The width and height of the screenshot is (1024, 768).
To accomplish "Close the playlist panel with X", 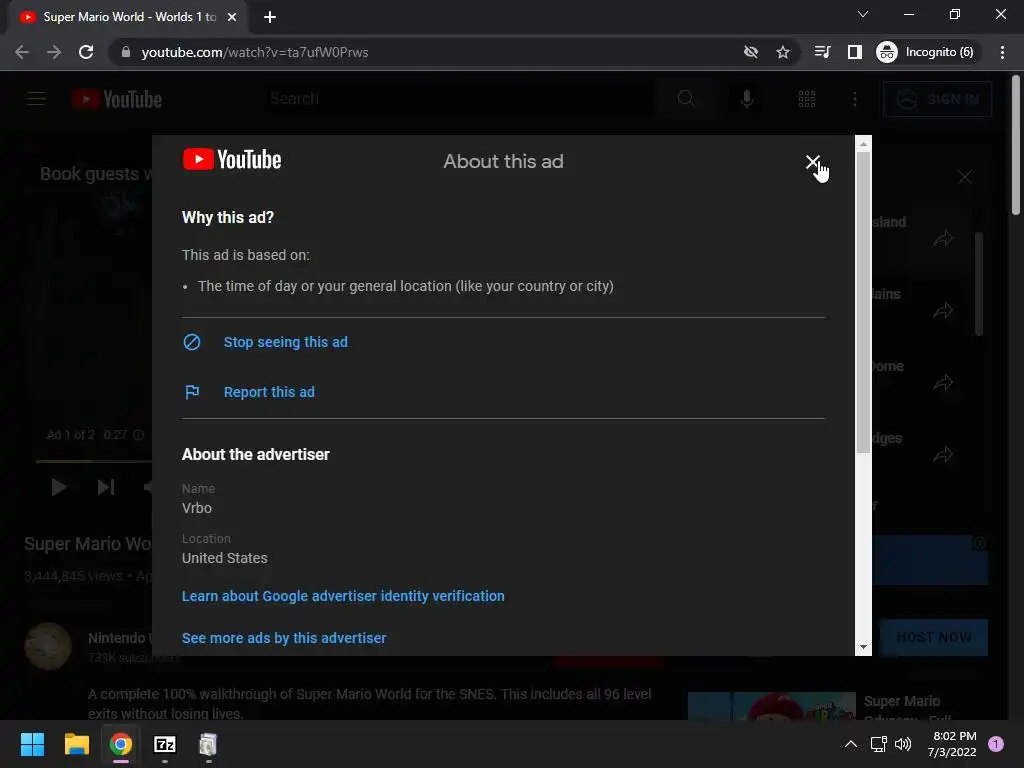I will pyautogui.click(x=965, y=177).
